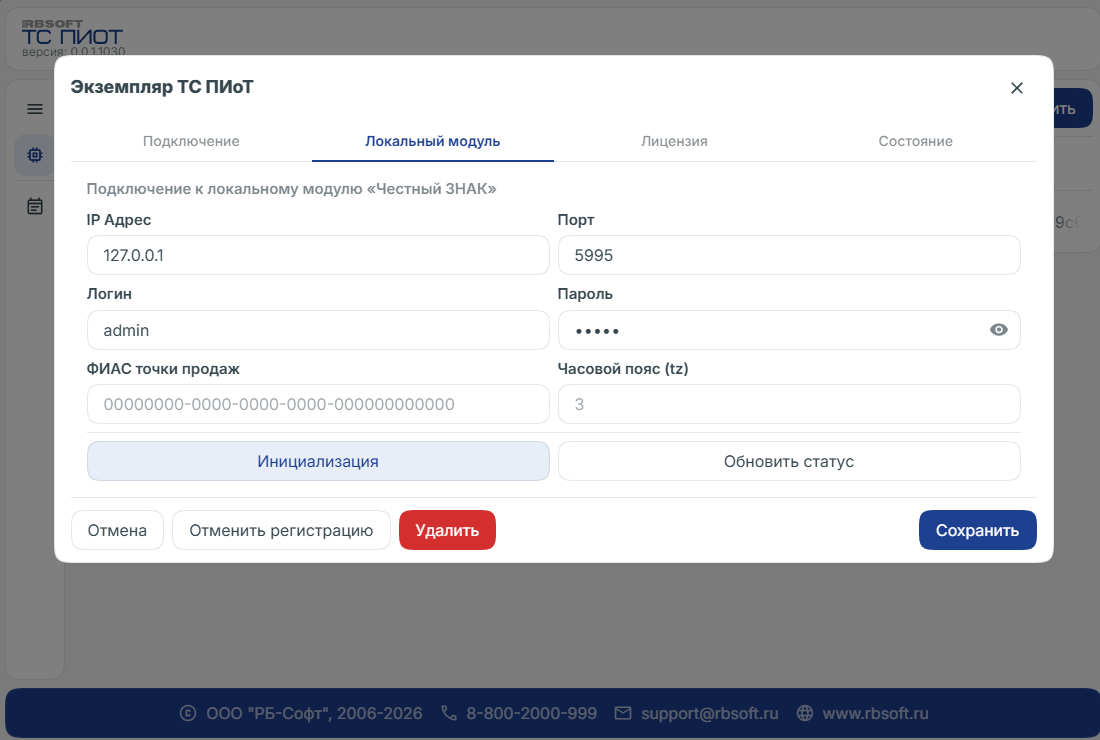Select the Локальный модуль tab
The image size is (1100, 740).
tap(433, 142)
